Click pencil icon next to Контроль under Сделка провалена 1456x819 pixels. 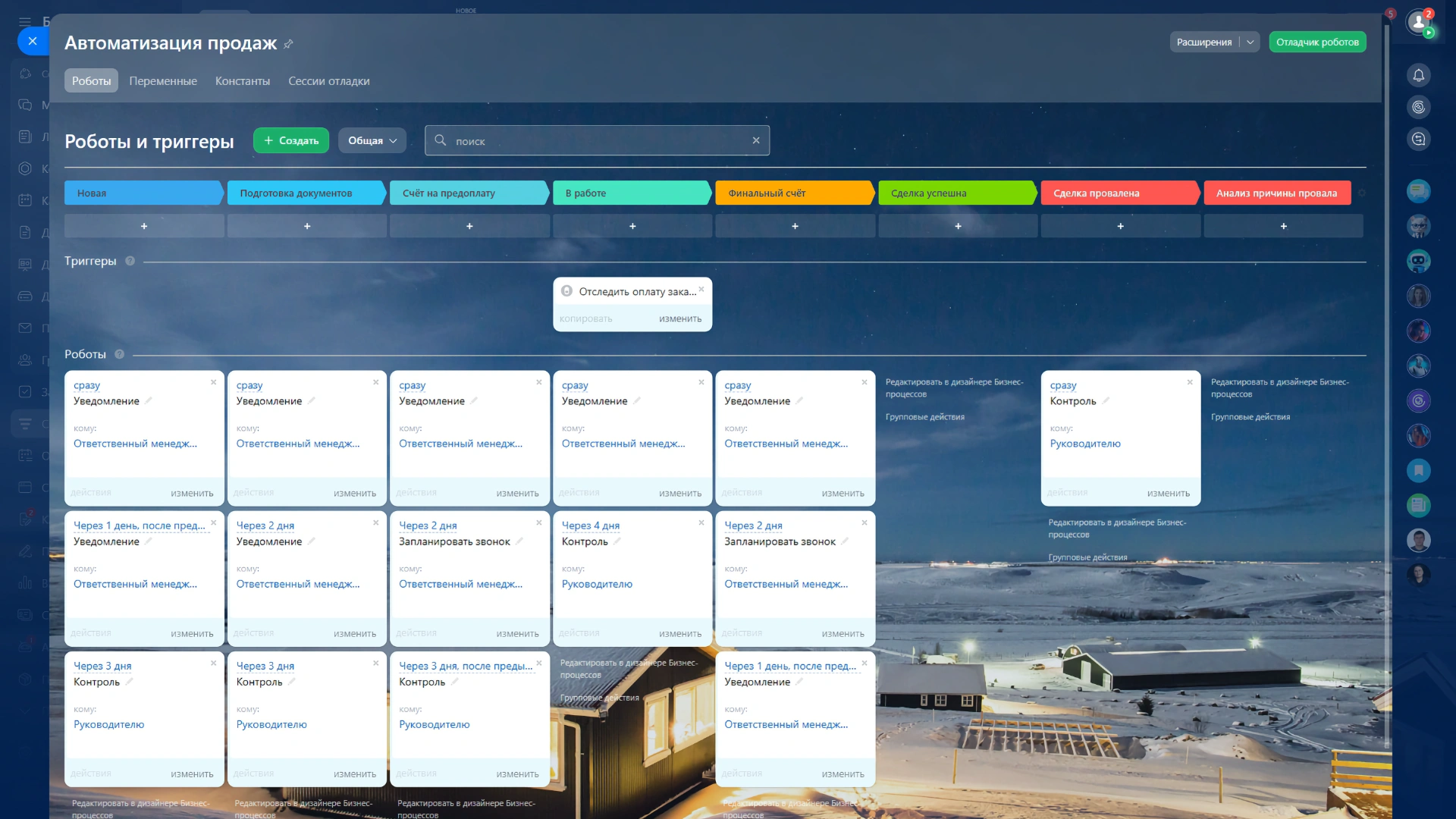(x=1106, y=400)
